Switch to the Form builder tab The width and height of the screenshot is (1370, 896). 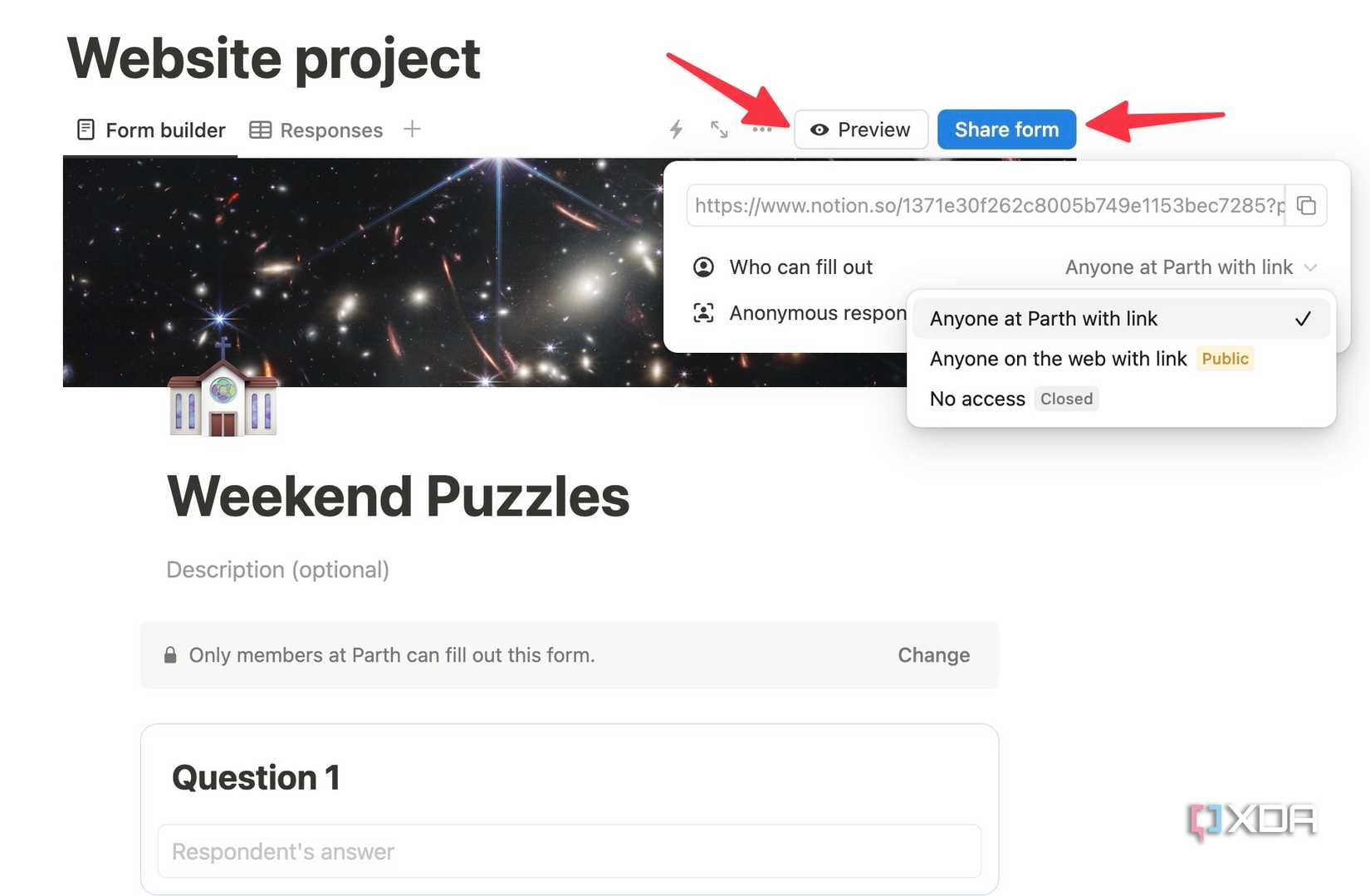click(151, 130)
